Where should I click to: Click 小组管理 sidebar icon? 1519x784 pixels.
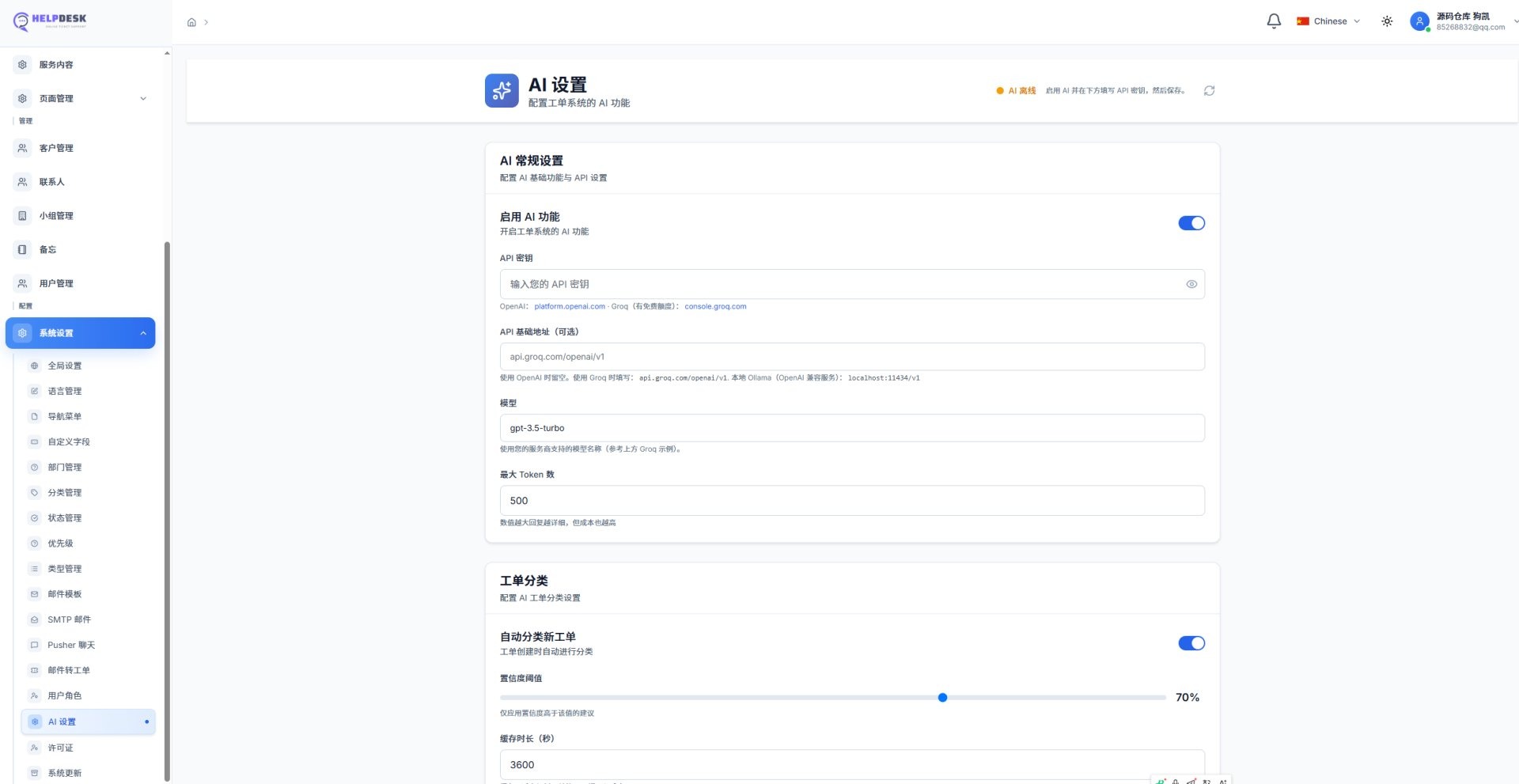coord(22,216)
